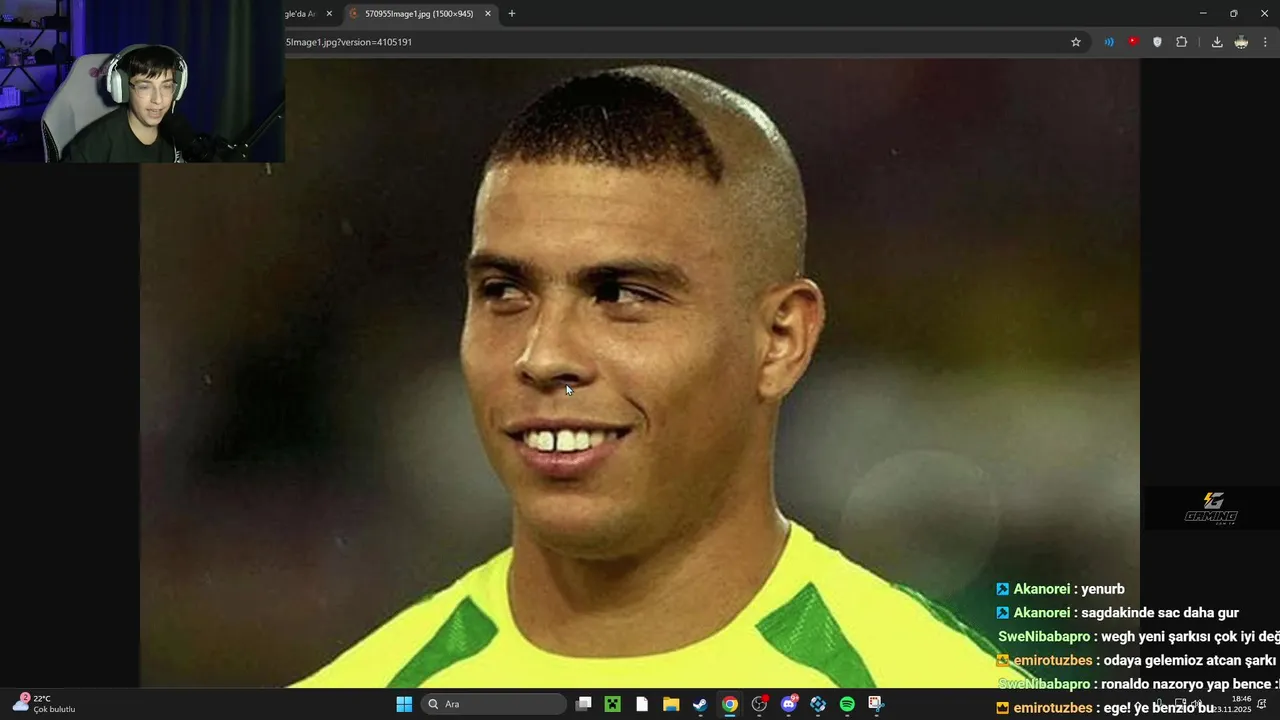Open Spotify from the taskbar
Viewport: 1280px width, 720px height.
coord(847,704)
